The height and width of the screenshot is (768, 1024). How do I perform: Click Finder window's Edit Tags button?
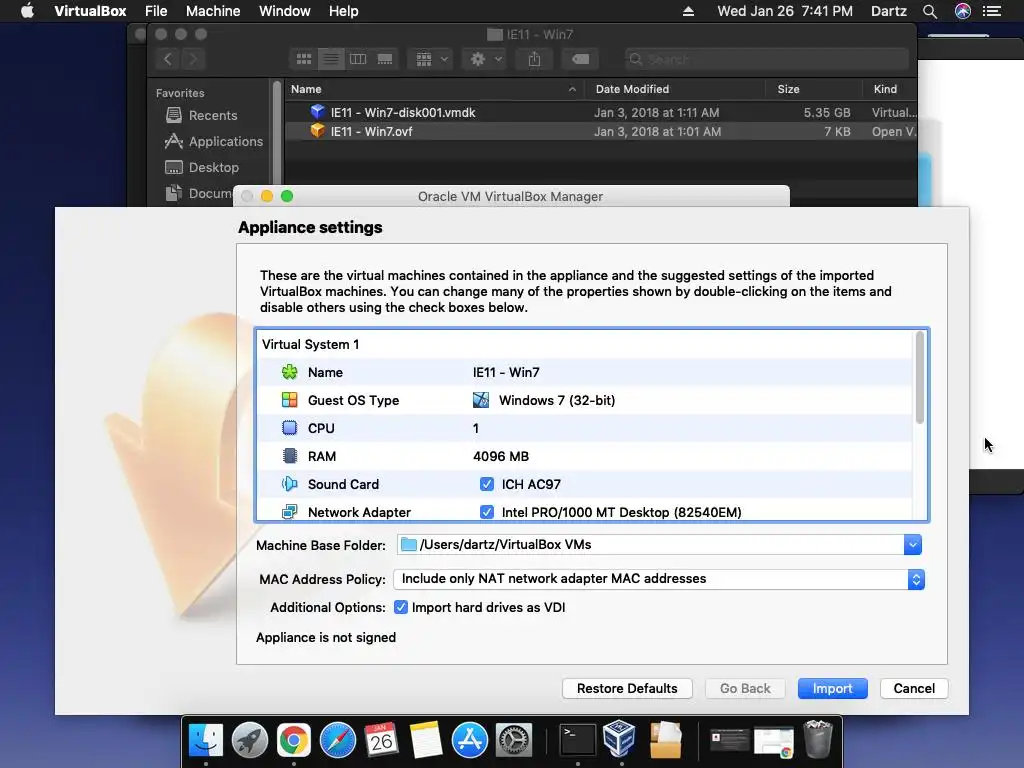click(580, 59)
